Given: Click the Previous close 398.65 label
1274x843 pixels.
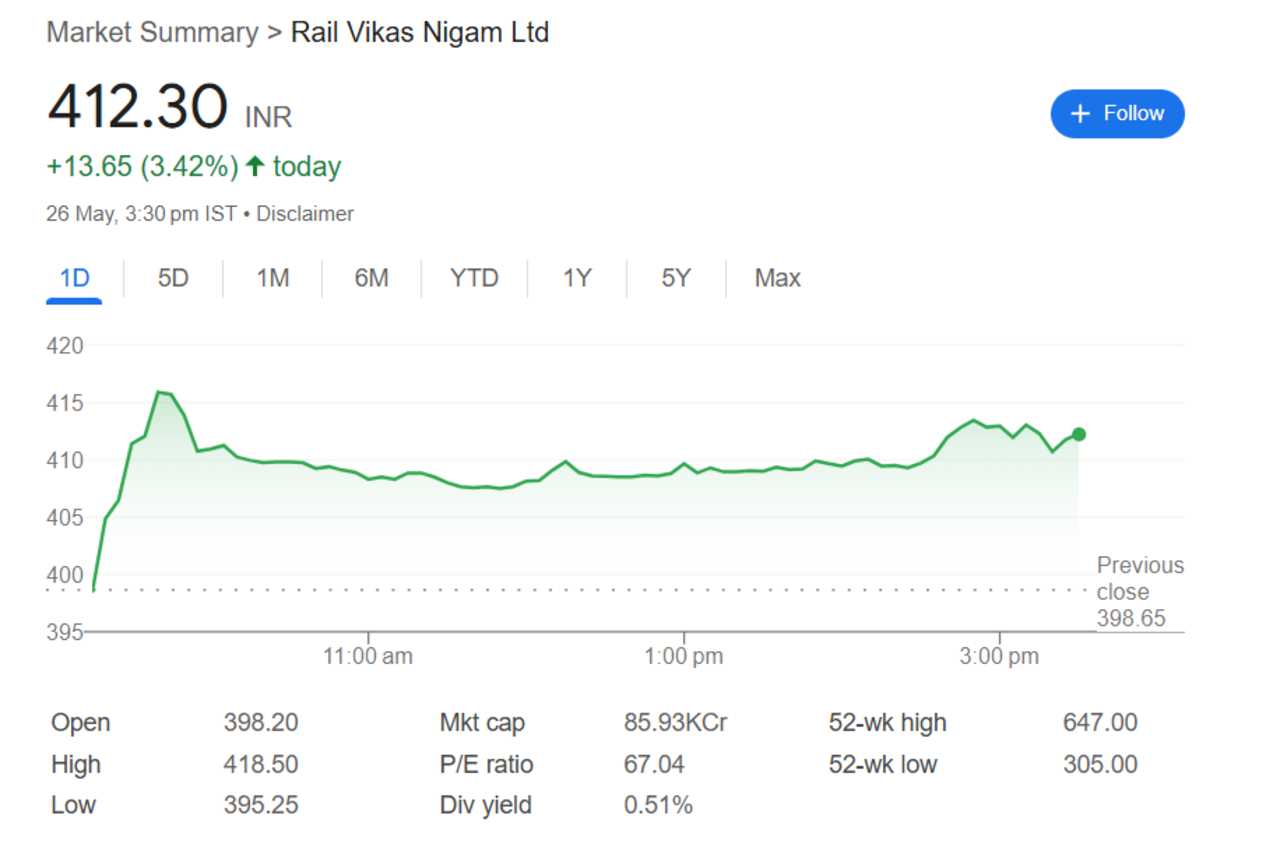Looking at the screenshot, I should pos(1138,591).
